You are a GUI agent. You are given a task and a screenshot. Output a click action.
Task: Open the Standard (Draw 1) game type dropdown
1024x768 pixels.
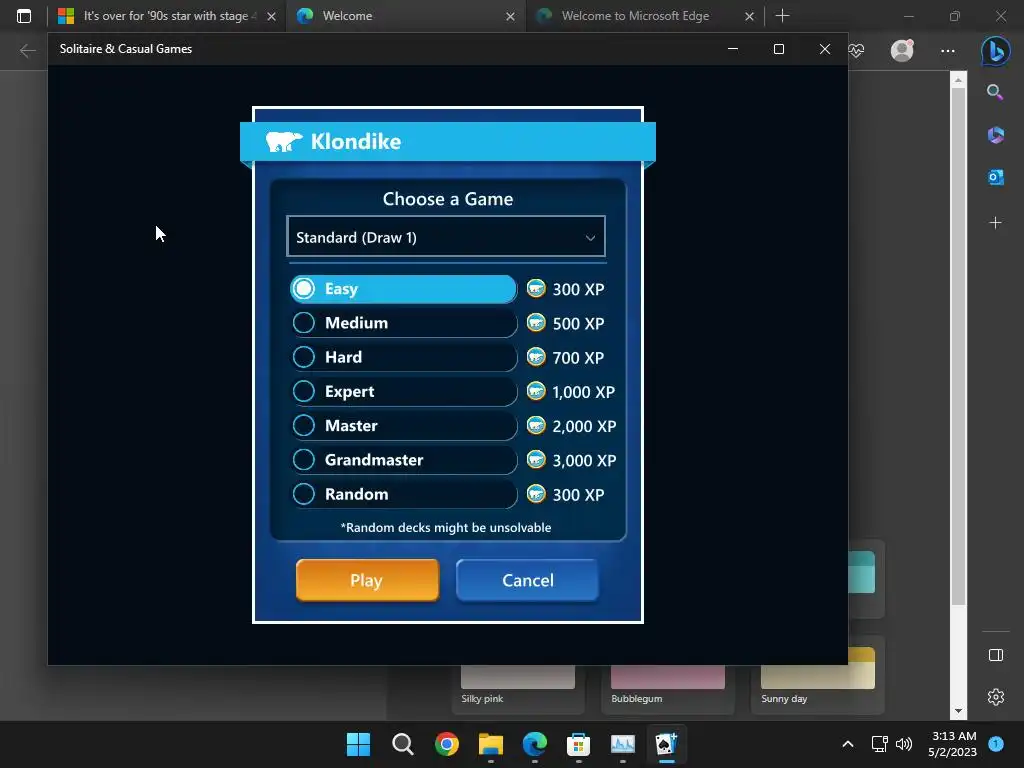coord(445,236)
